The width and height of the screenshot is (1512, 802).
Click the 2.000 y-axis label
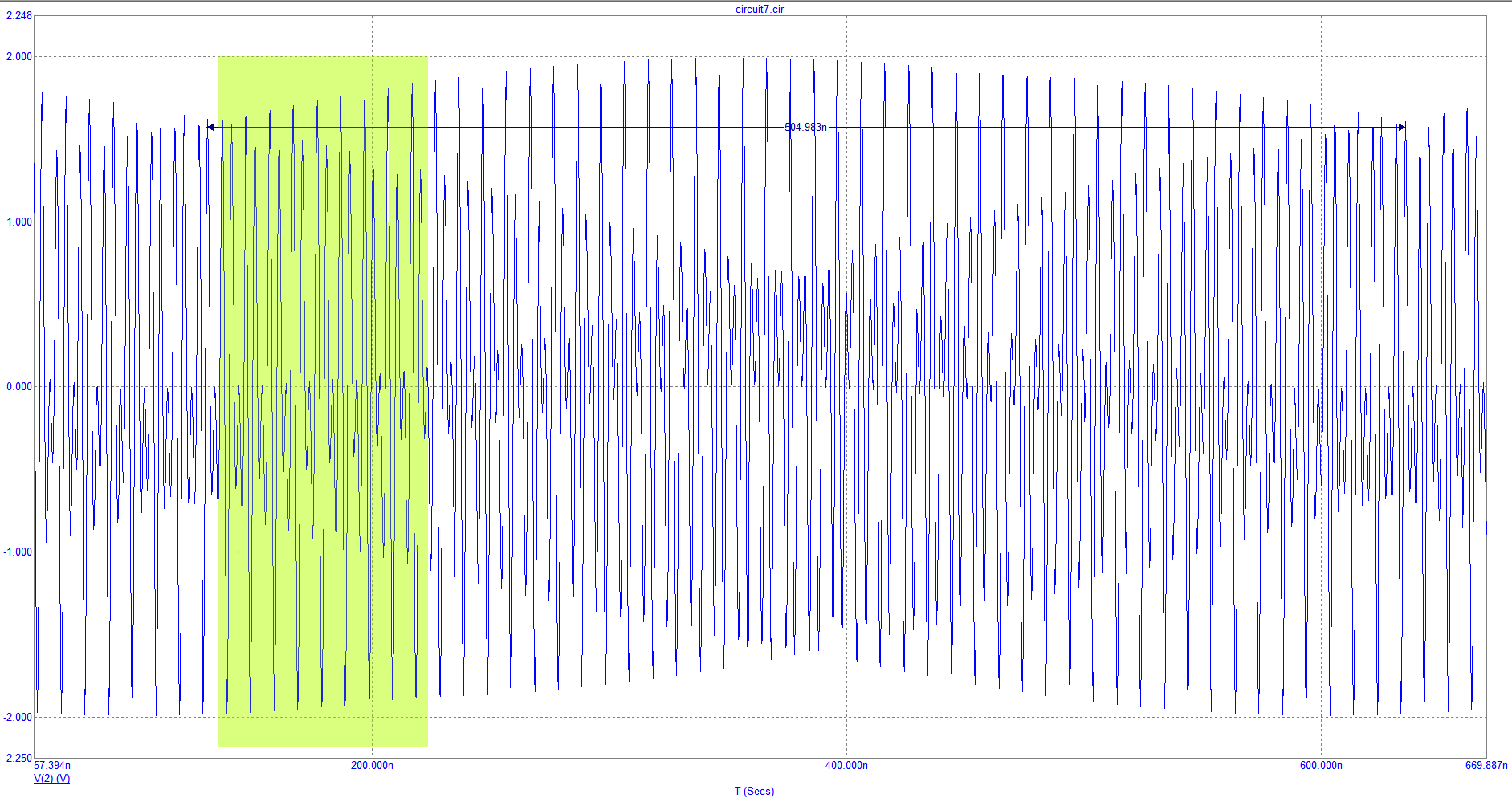19,56
